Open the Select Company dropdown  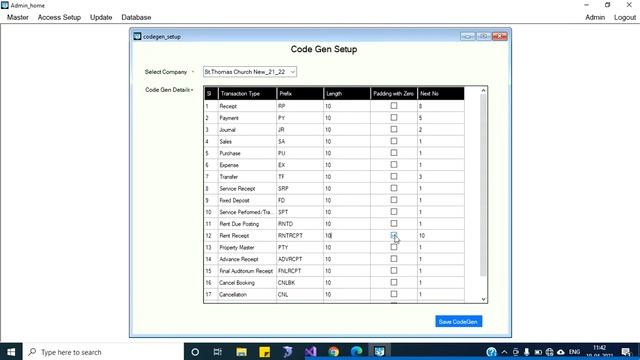(250, 72)
